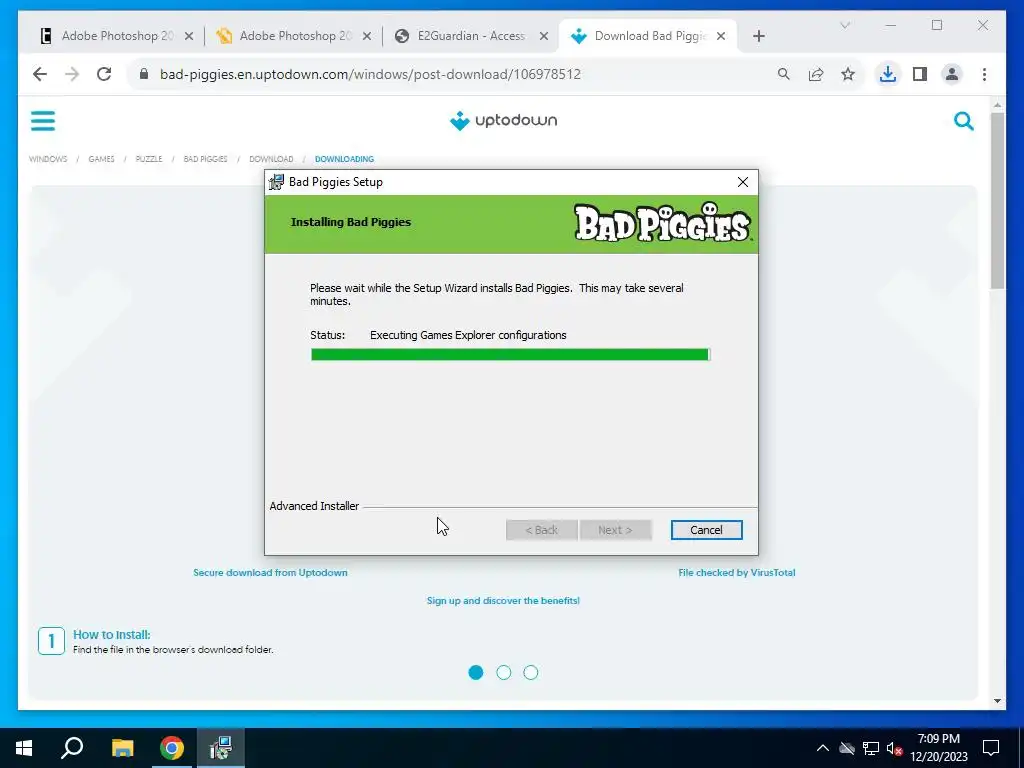The image size is (1024, 768).
Task: Click the browser forward arrow
Action: [72, 74]
